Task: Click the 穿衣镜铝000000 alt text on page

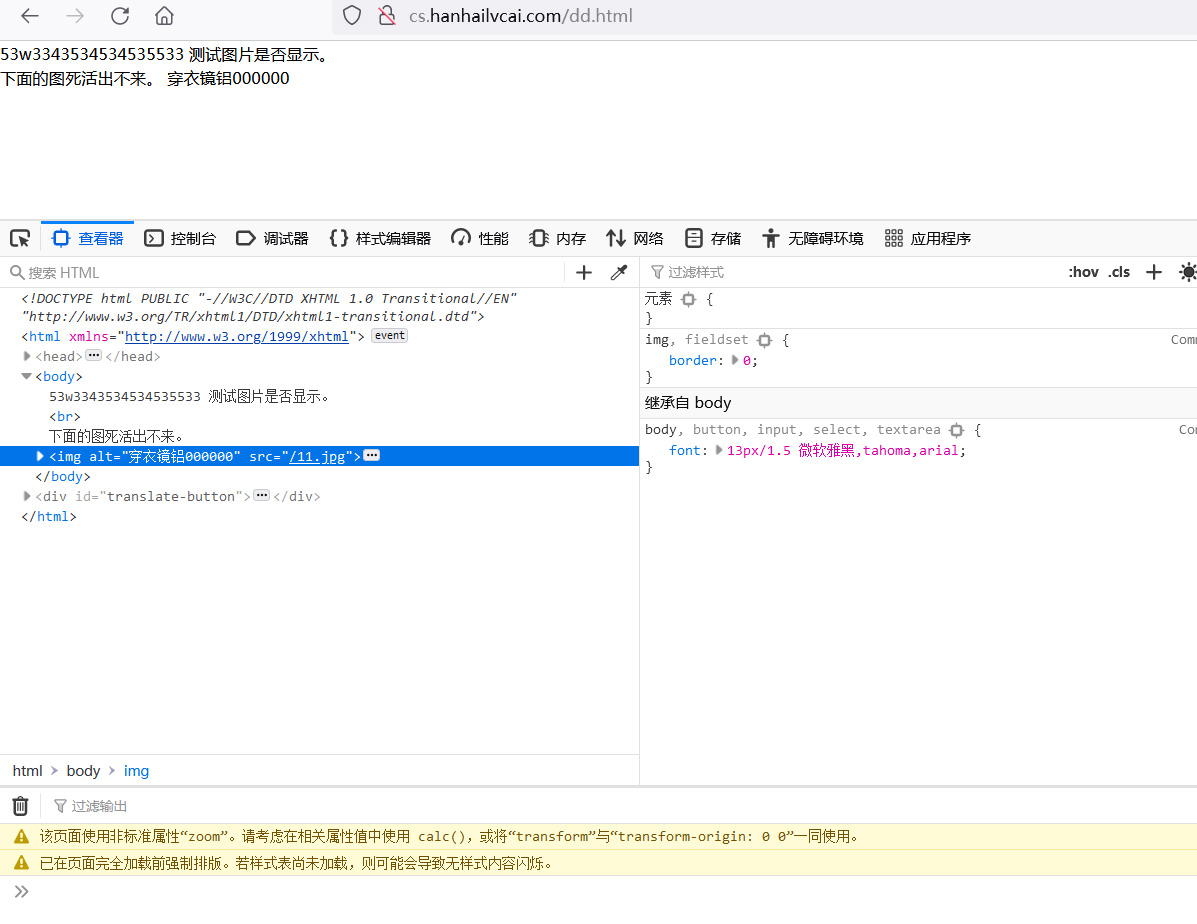Action: [228, 79]
